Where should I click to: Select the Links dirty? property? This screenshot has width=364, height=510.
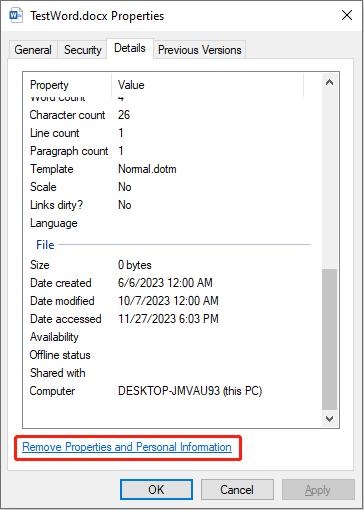tap(56, 205)
